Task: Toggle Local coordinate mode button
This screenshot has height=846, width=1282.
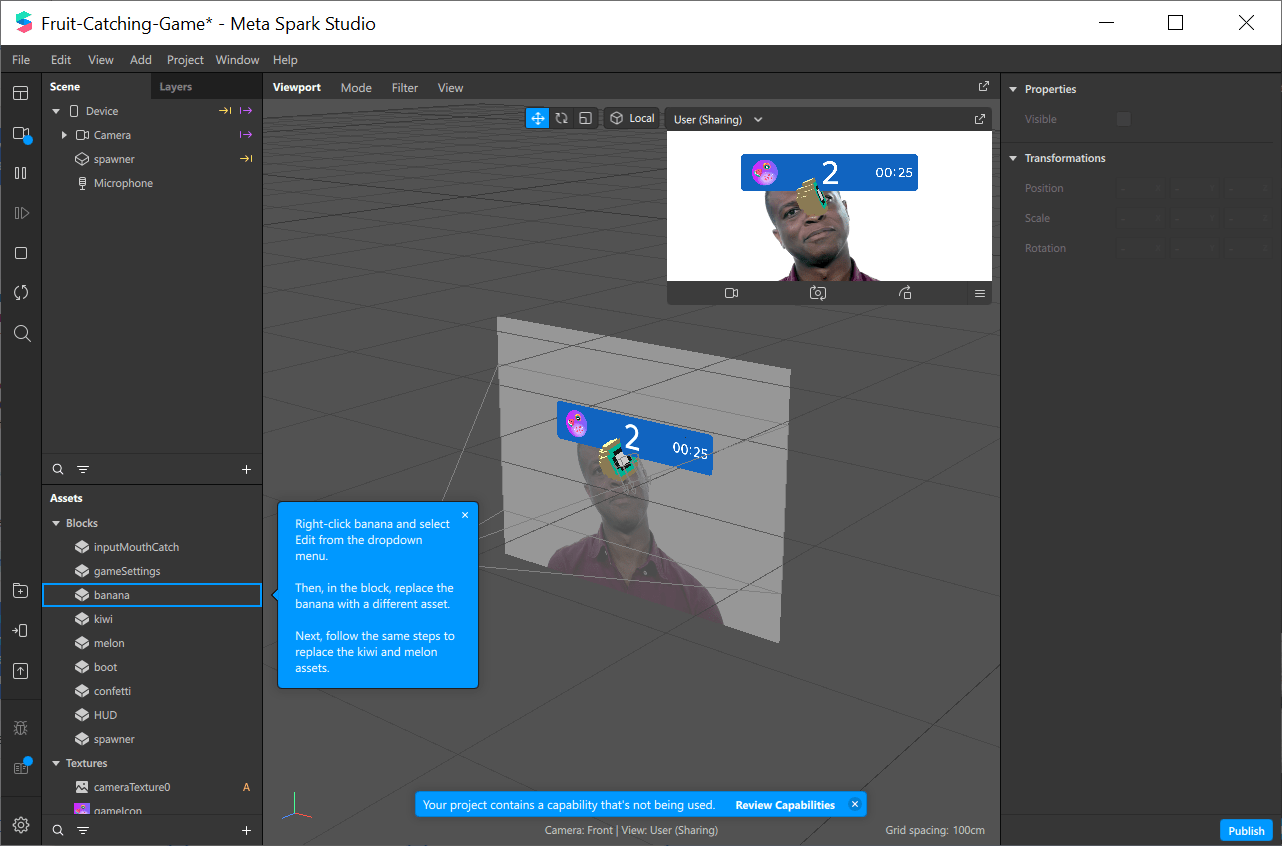Action: coord(632,118)
